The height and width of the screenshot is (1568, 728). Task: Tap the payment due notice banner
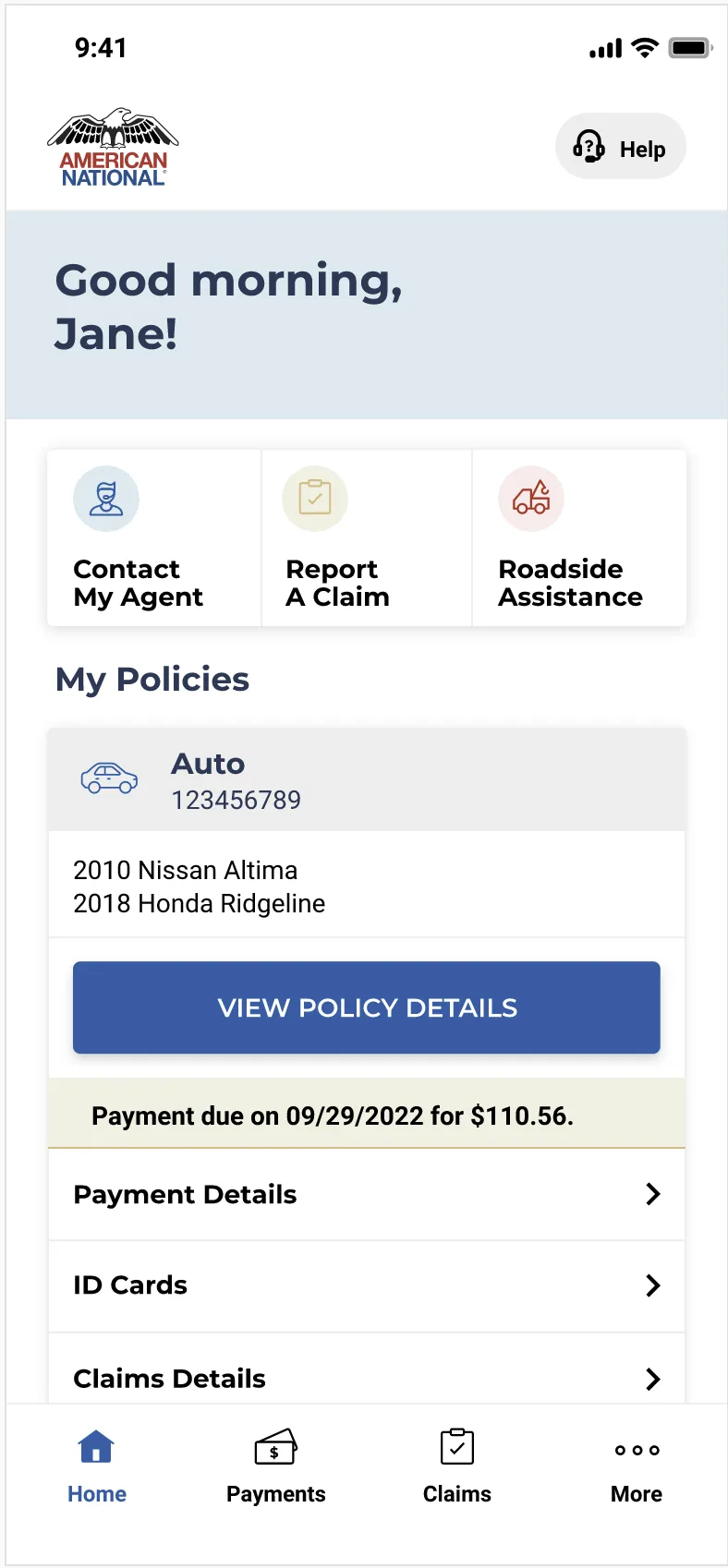point(367,1115)
